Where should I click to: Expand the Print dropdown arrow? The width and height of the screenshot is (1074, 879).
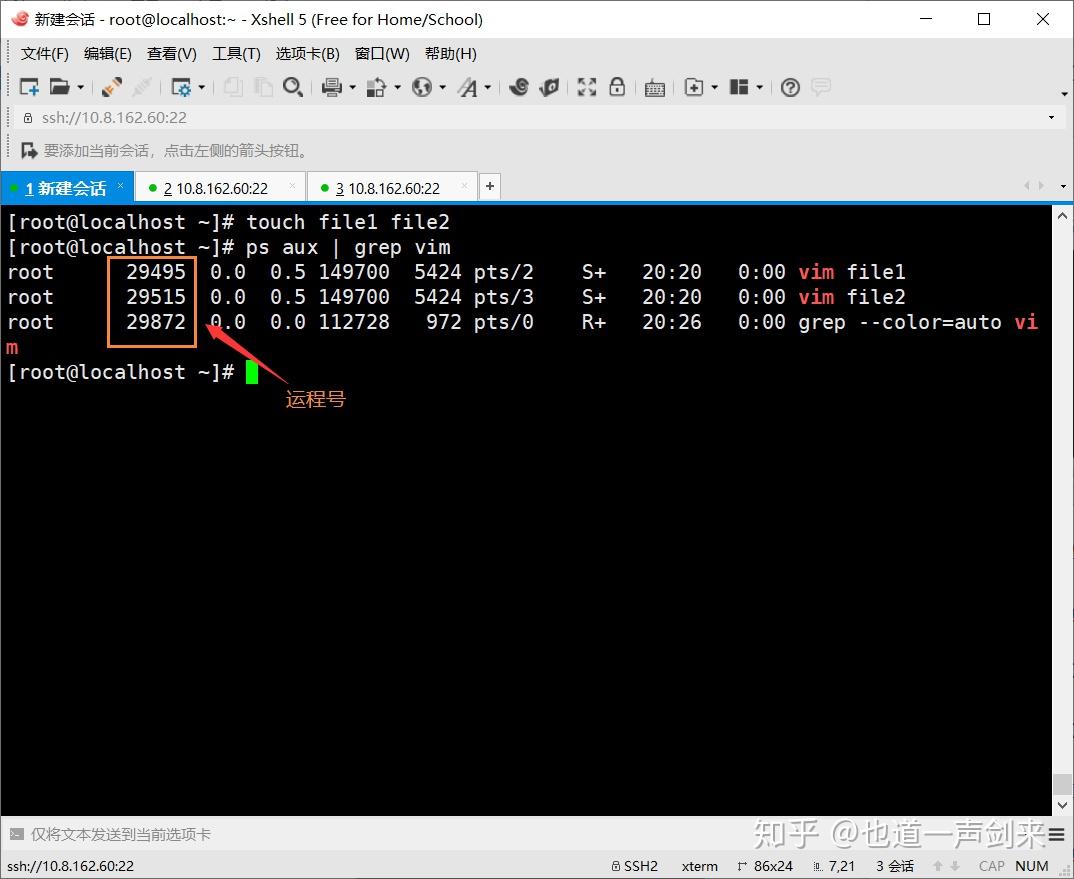(353, 88)
